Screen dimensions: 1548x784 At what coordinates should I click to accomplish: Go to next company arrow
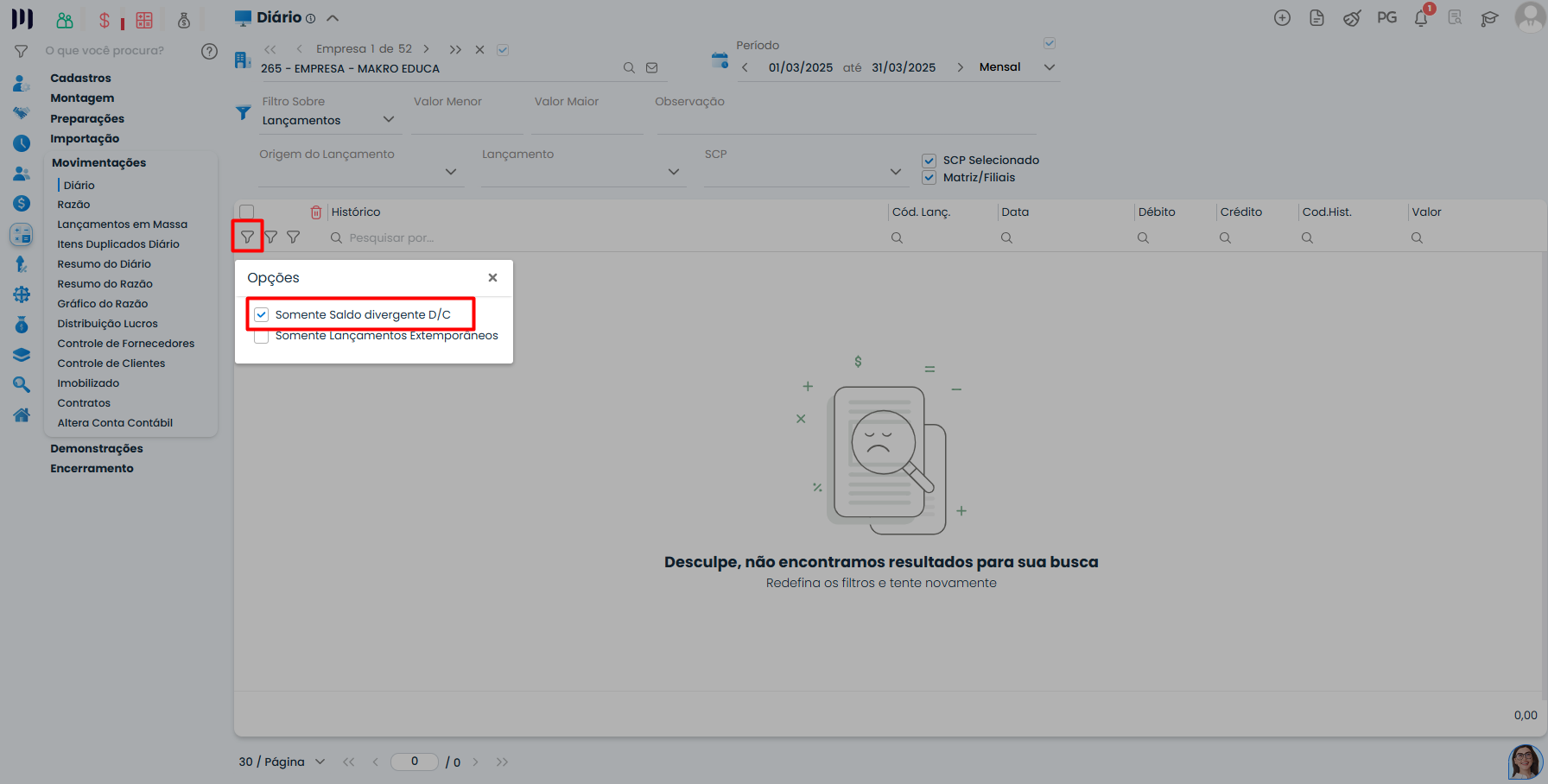[x=426, y=49]
